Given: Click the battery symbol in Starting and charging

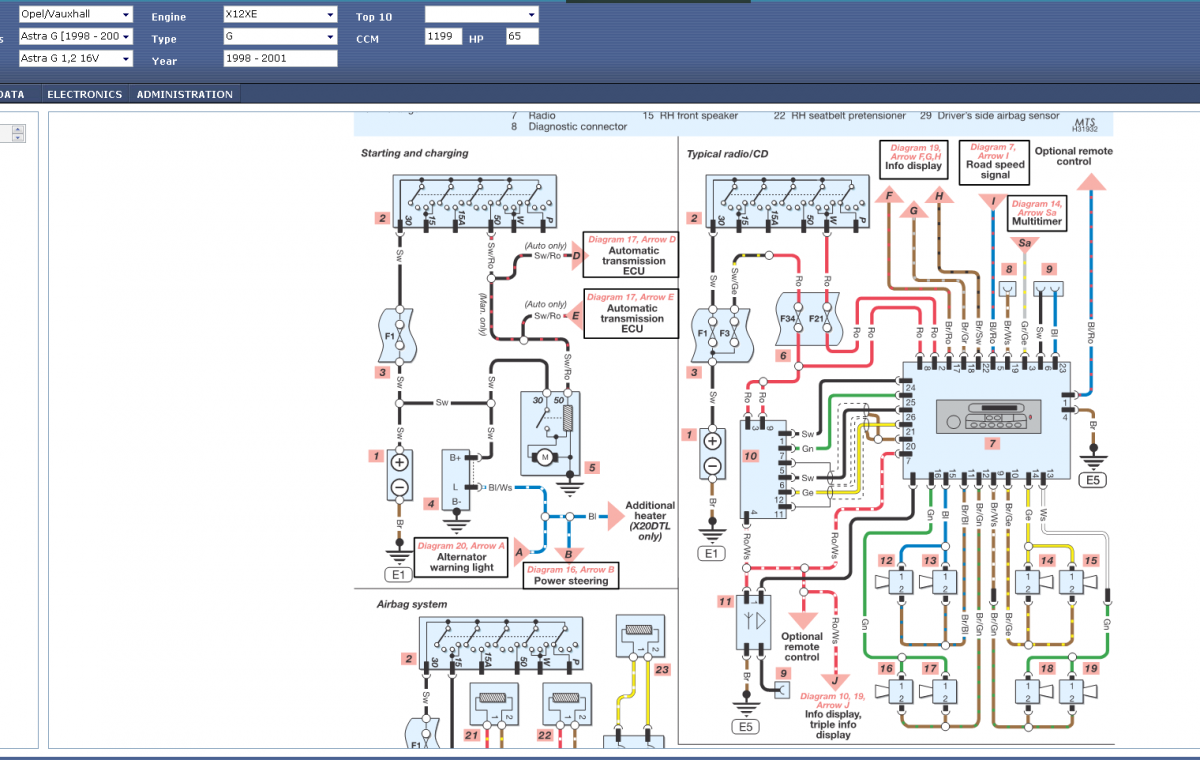Looking at the screenshot, I should (x=399, y=474).
